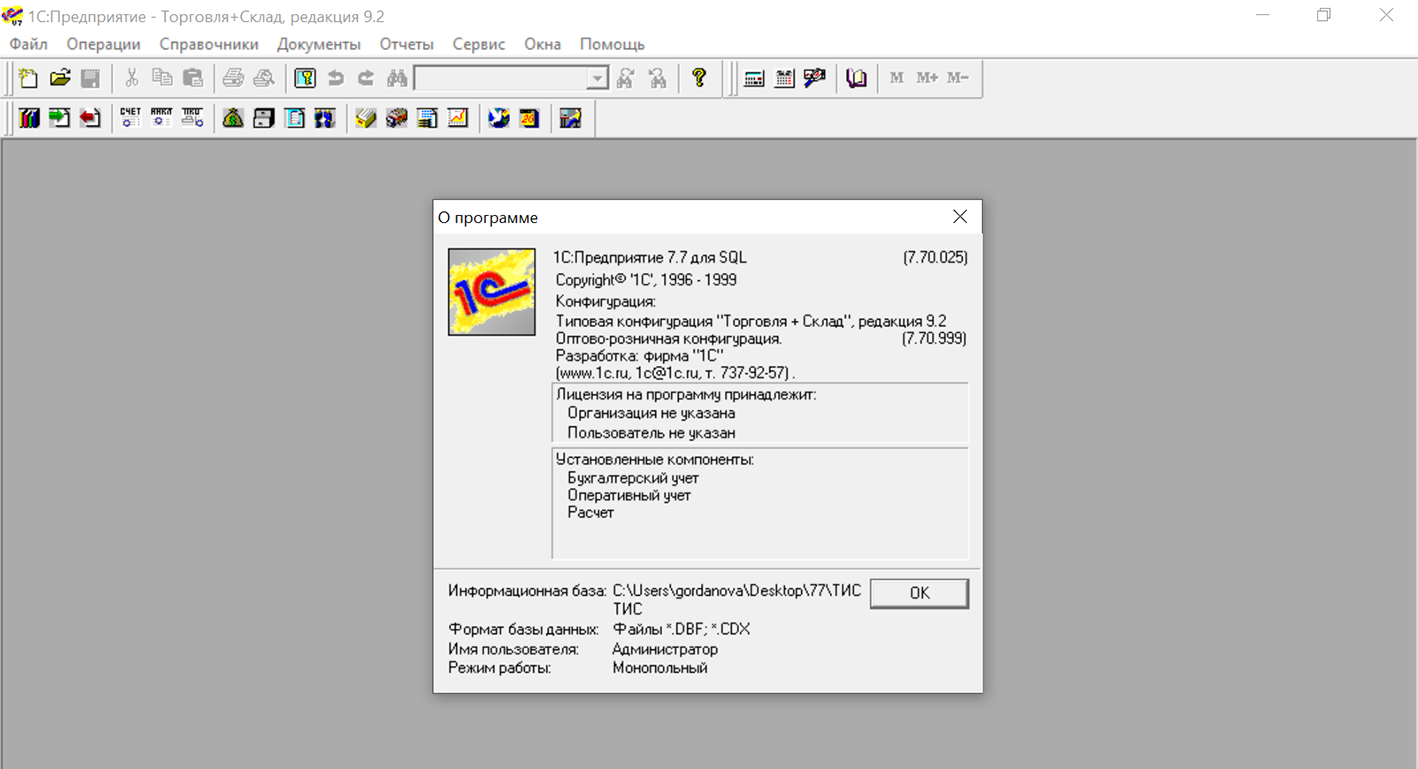Click the key icon in the top toolbar
The height and width of the screenshot is (769, 1418).
point(305,78)
